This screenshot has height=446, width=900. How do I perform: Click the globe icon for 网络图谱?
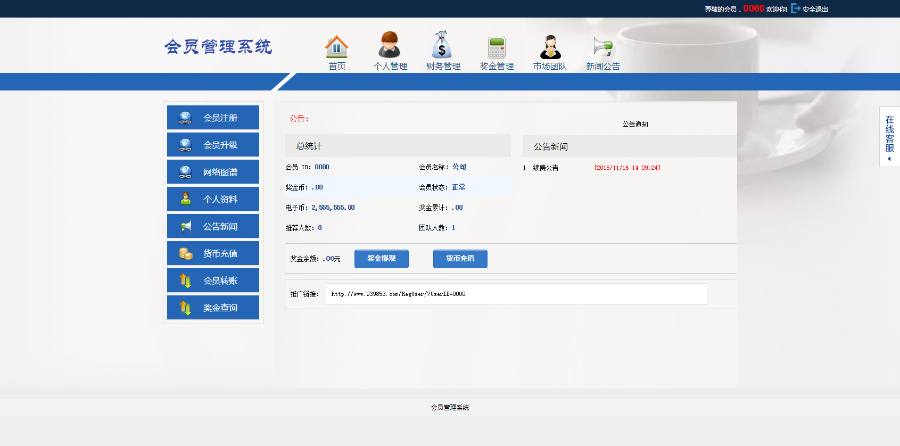tap(185, 172)
